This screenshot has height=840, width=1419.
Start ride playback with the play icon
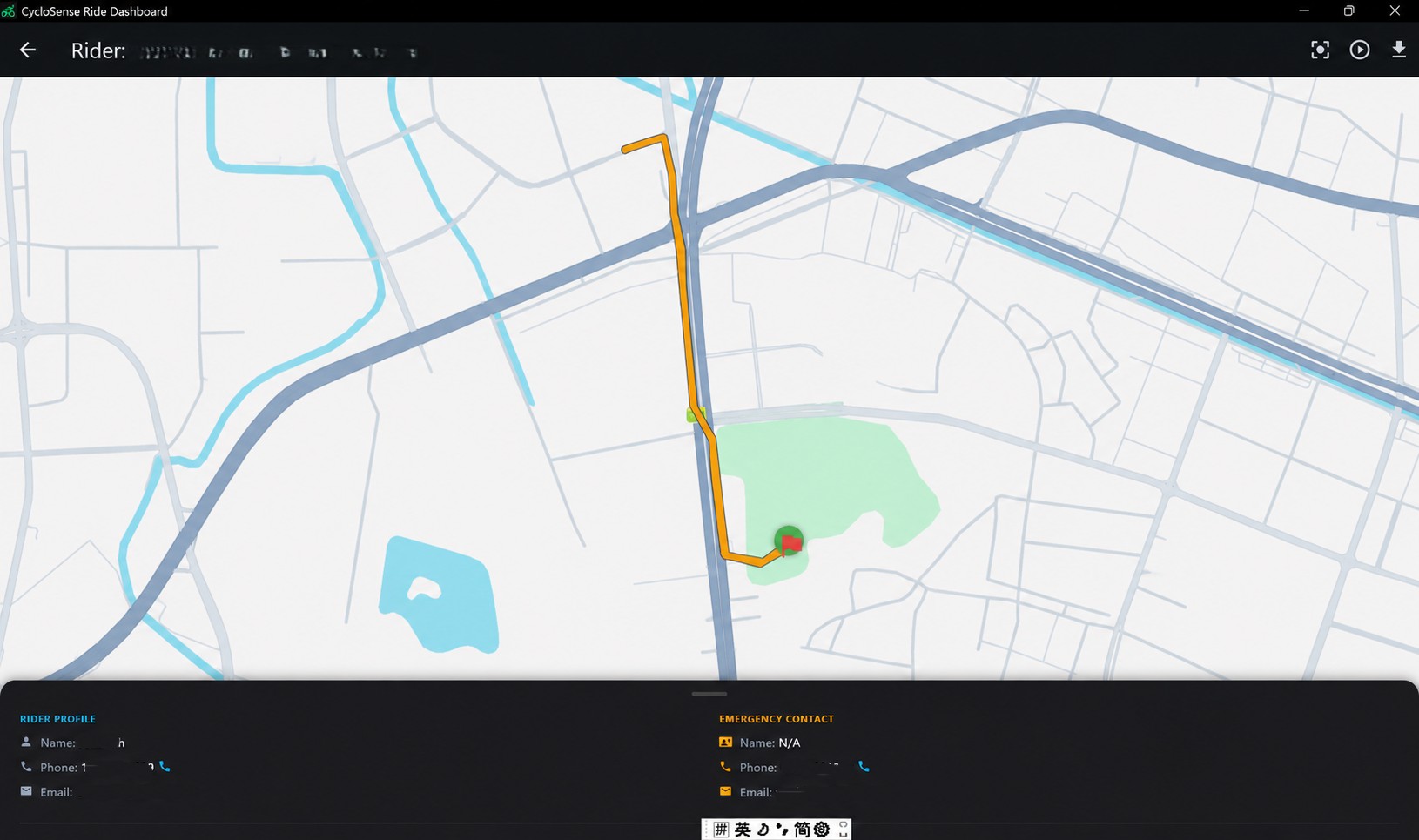[x=1360, y=50]
